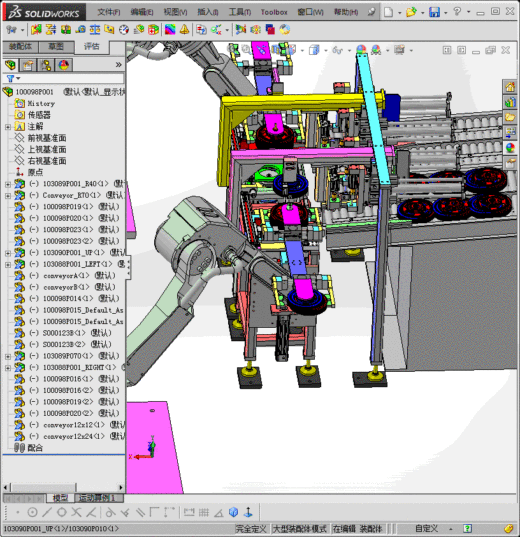
Task: Click the Measure tool icon in toolbar
Action: click(x=81, y=30)
